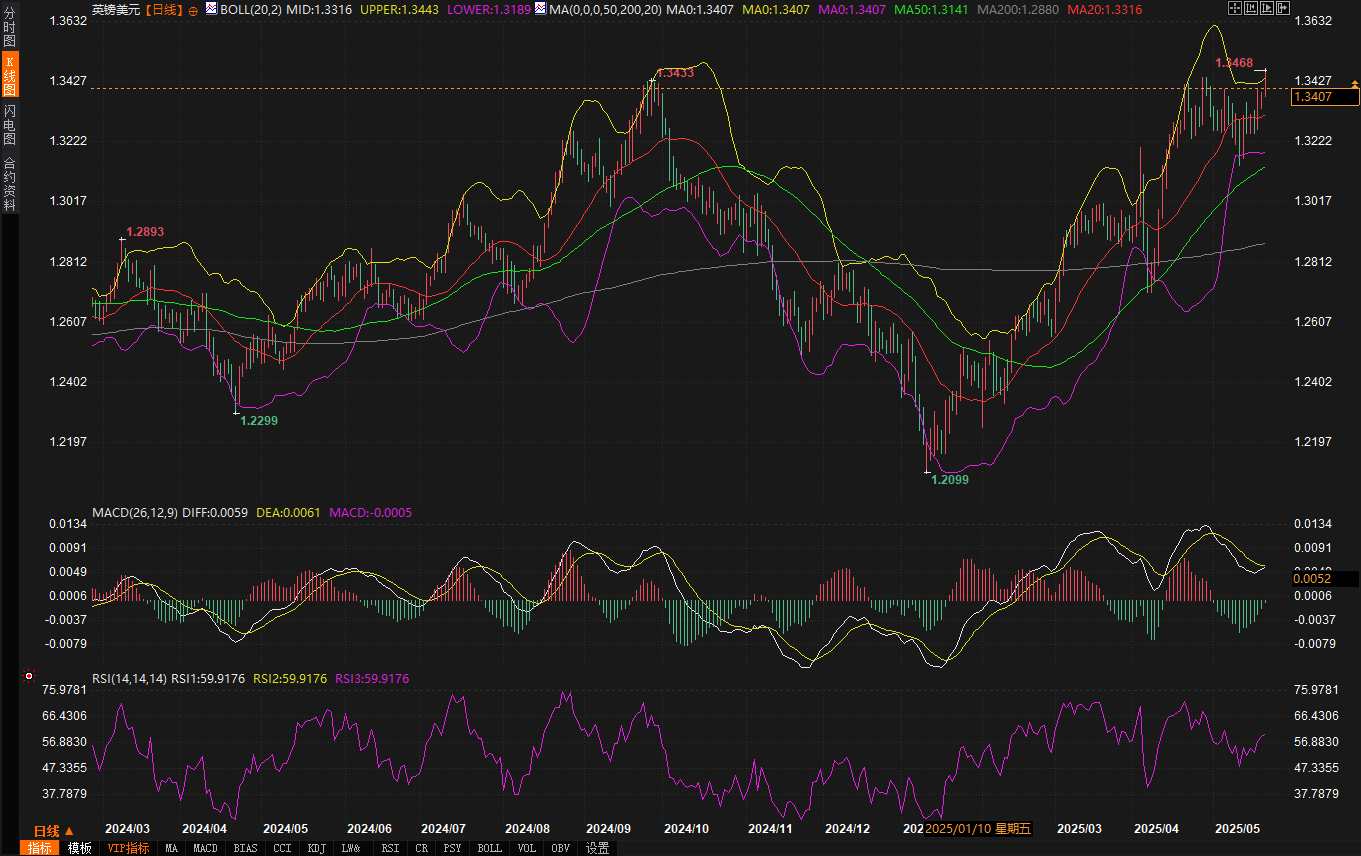Expand the 日线 period dropdown
Screen dimensions: 1361x856
[x=54, y=831]
